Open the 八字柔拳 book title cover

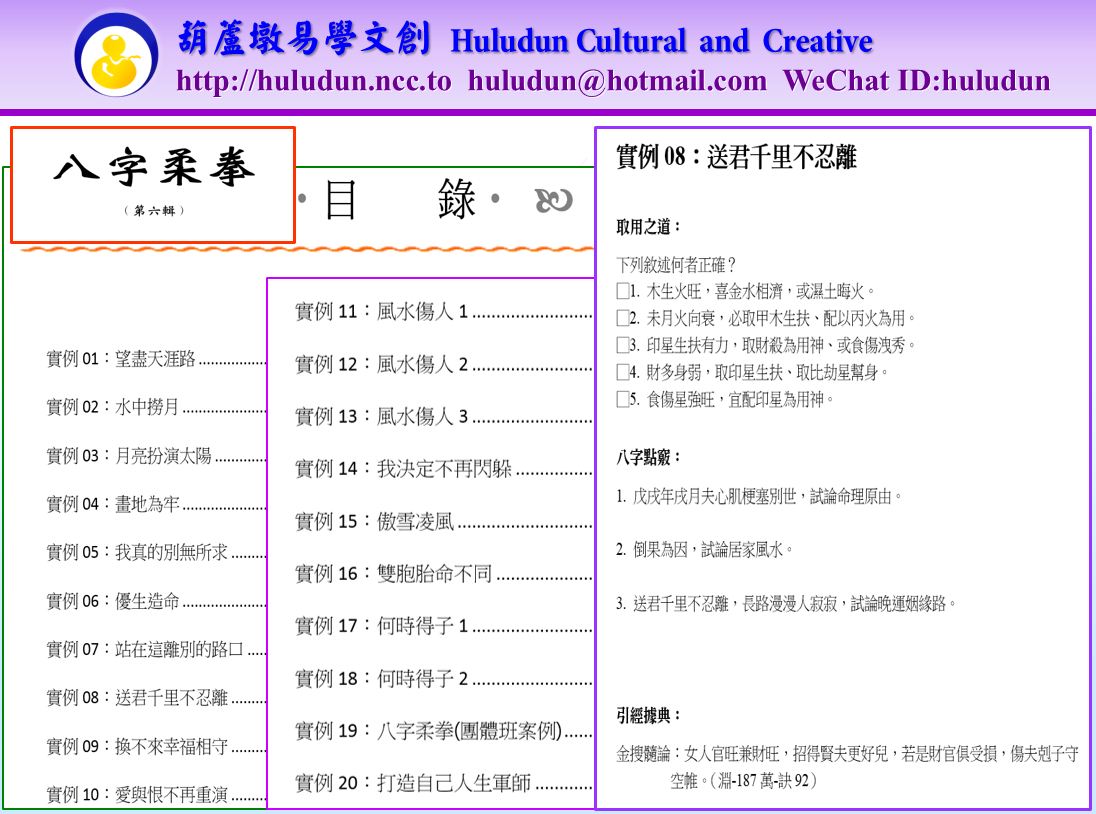pos(153,184)
